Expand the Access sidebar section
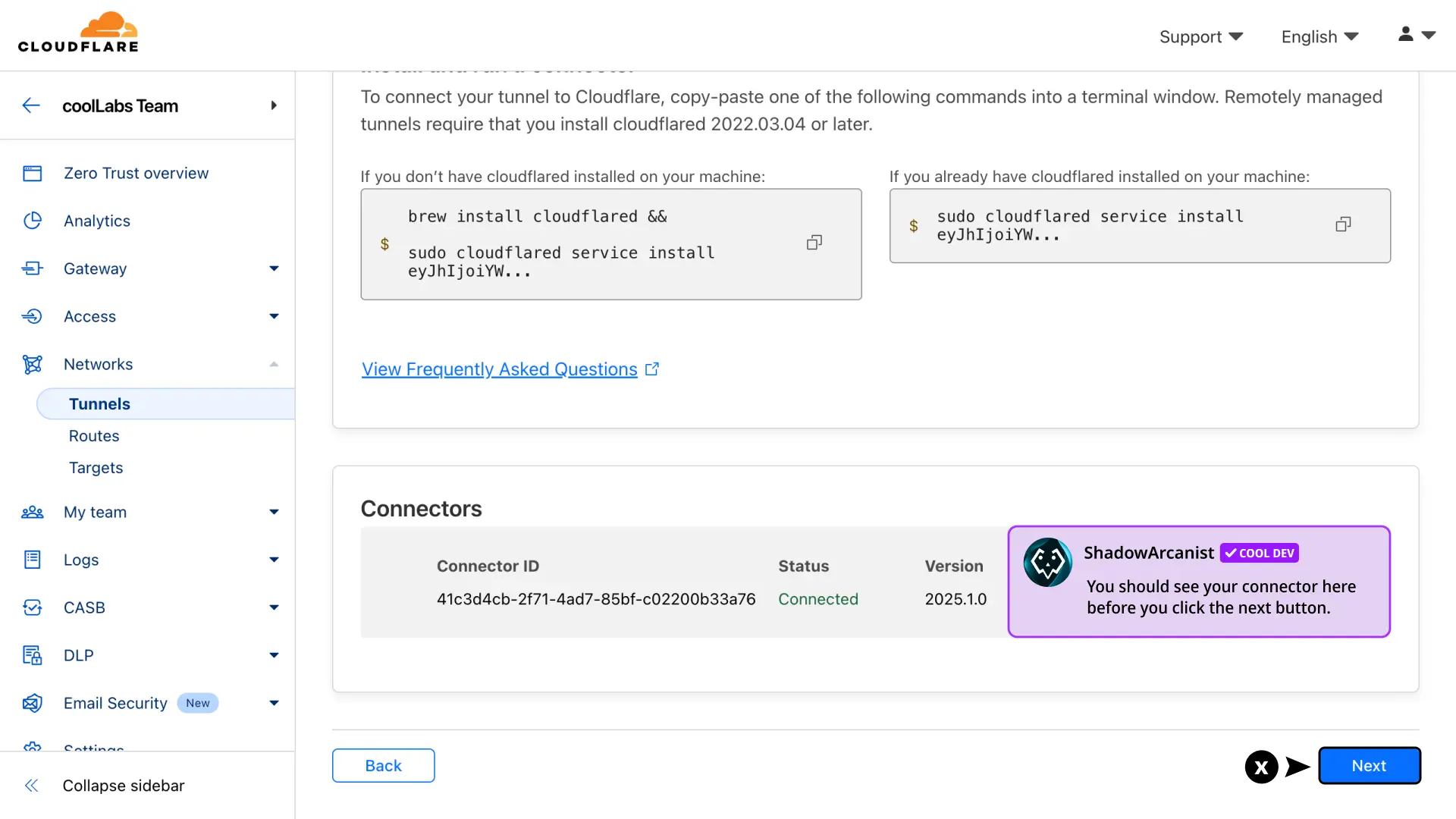Viewport: 1456px width, 819px height. click(x=274, y=316)
